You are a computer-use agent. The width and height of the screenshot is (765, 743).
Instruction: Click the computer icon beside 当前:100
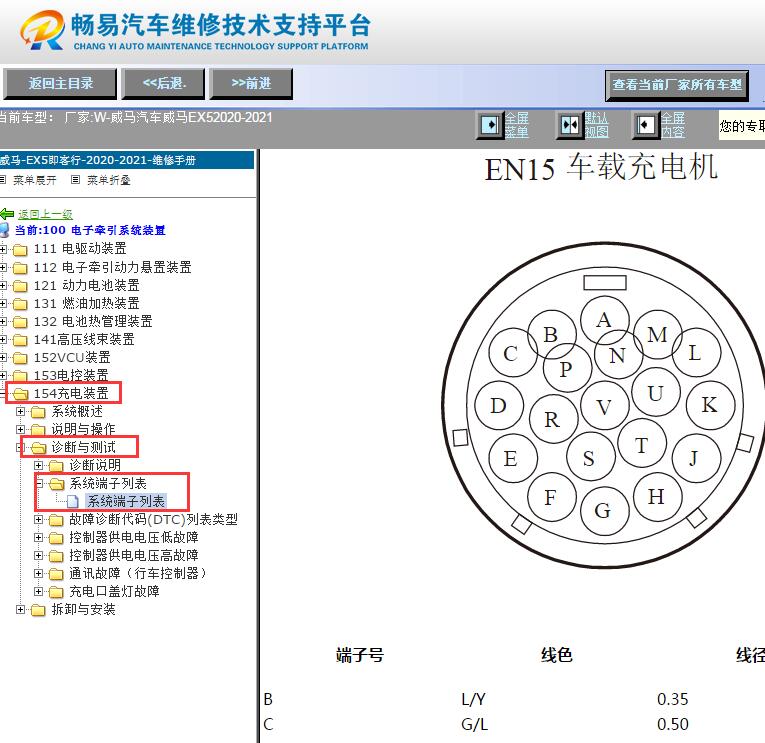tap(4, 230)
